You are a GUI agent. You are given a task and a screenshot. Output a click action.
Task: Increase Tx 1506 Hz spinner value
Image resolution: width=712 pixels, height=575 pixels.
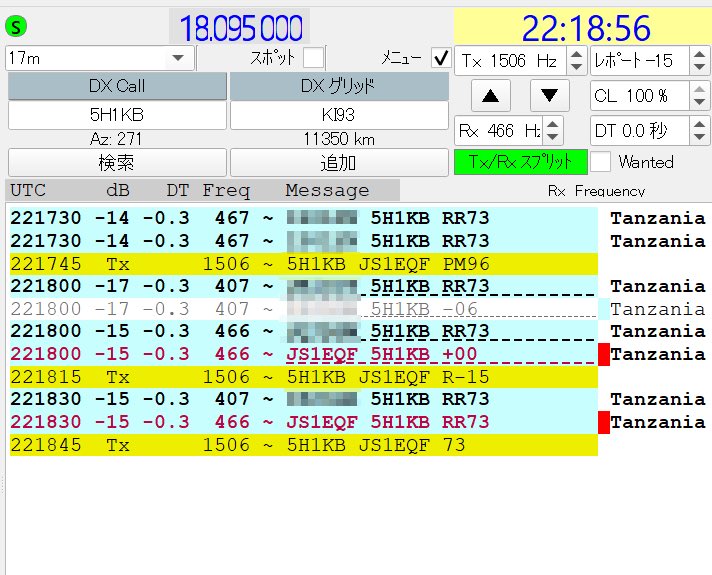click(x=576, y=55)
